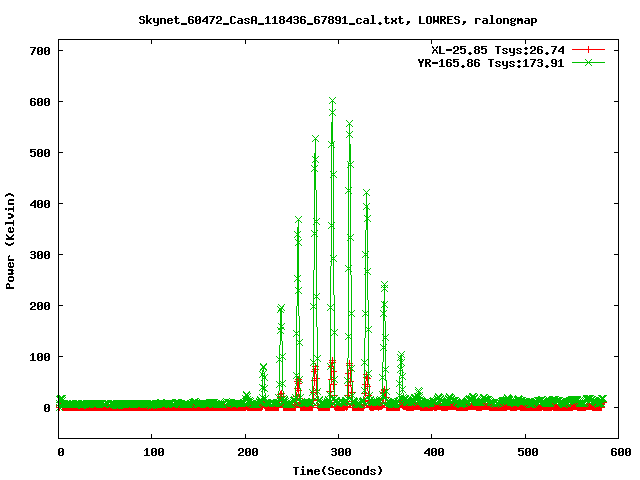Click legend entry 'XL-25.85 Tsys:26.74'
The height and width of the screenshot is (480, 640).
[x=498, y=50]
